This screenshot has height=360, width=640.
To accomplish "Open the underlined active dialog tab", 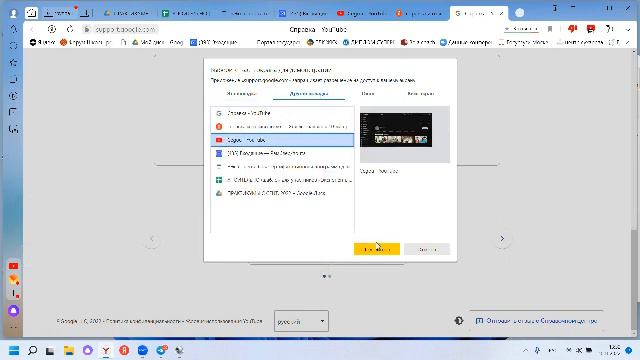I will [x=309, y=94].
